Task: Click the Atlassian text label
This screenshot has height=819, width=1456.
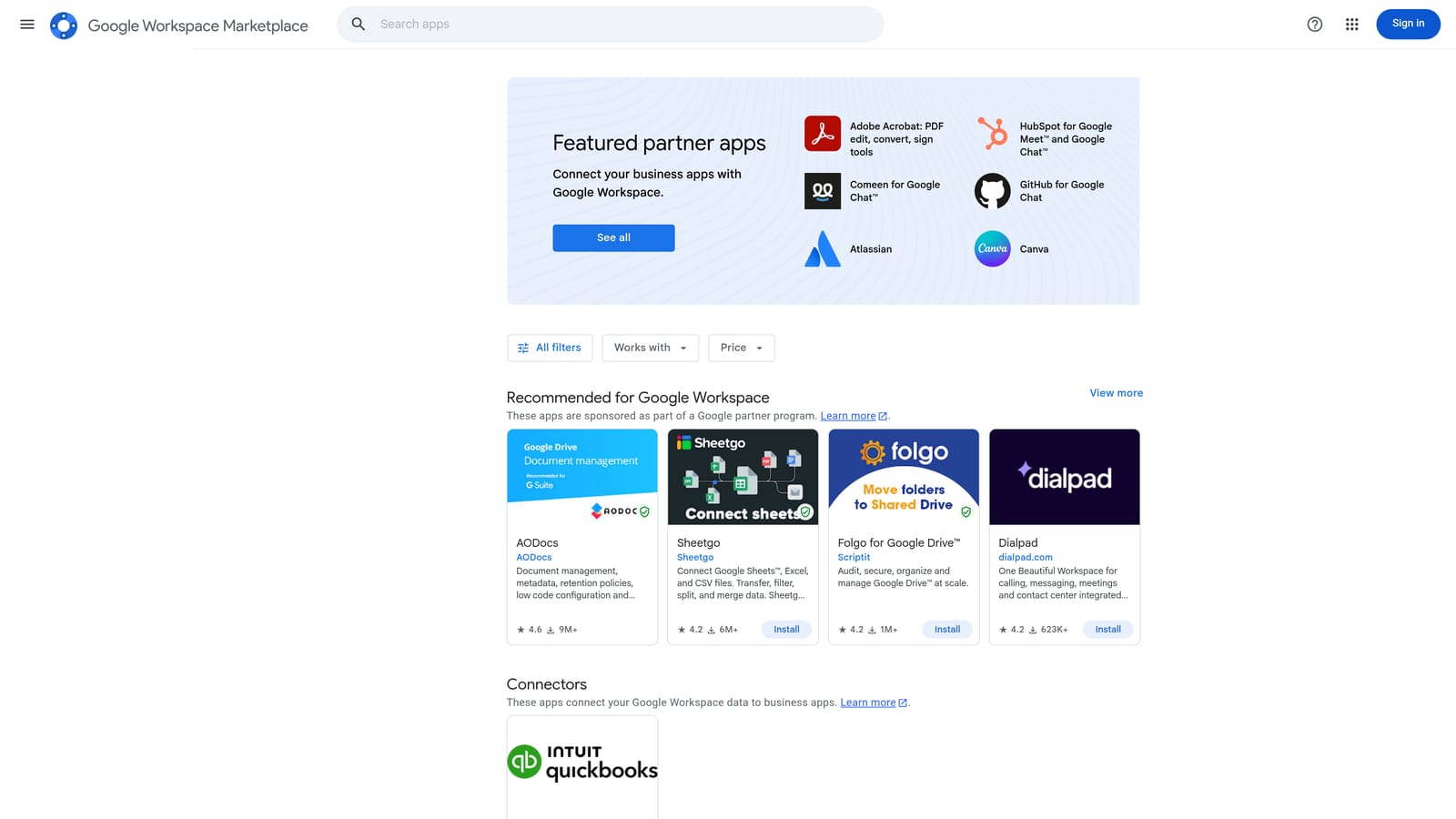Action: point(871,249)
